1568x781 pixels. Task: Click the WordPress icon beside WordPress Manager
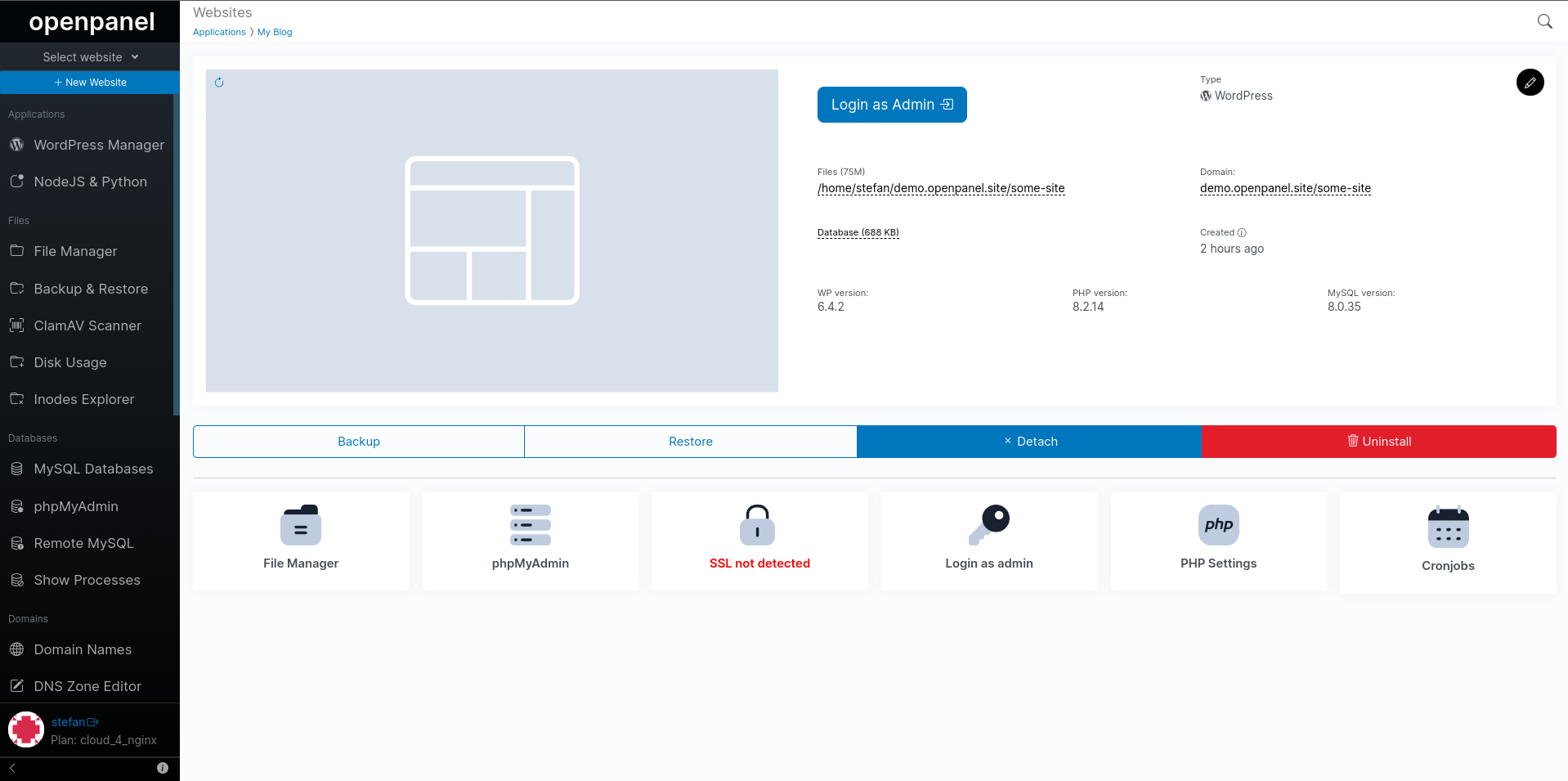coord(16,145)
